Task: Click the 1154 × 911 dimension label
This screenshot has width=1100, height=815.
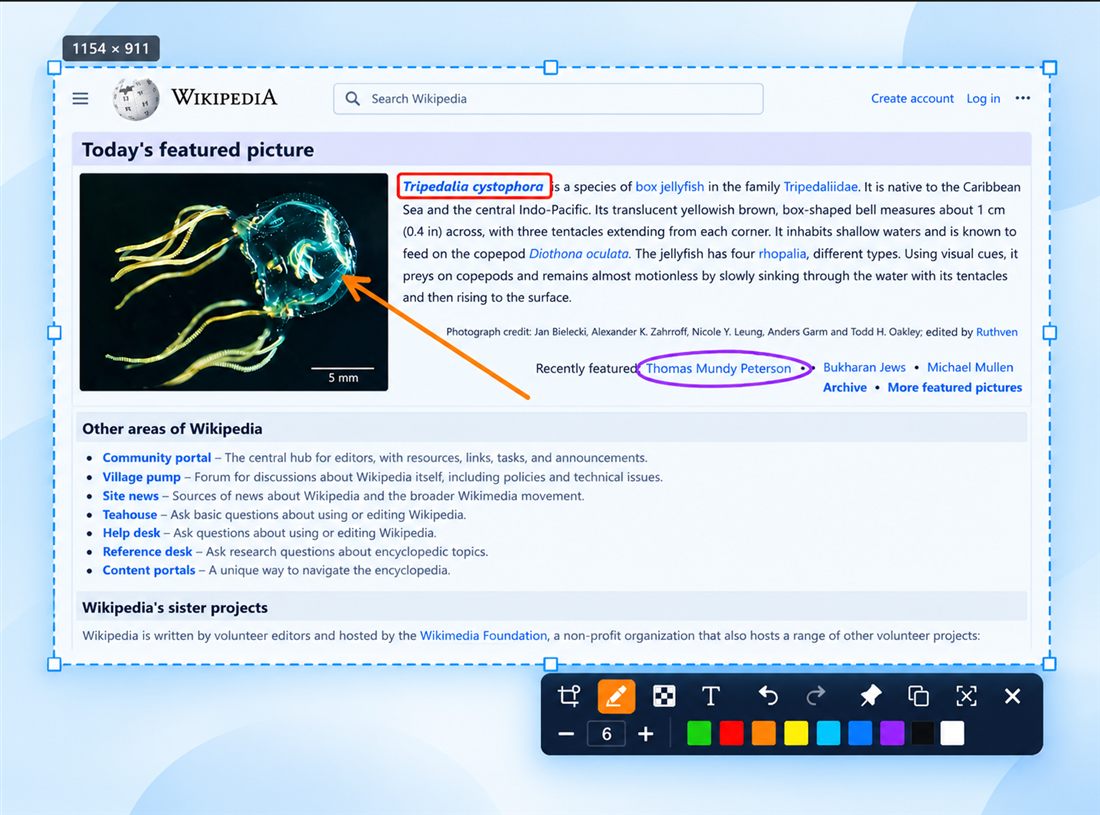Action: (x=111, y=48)
